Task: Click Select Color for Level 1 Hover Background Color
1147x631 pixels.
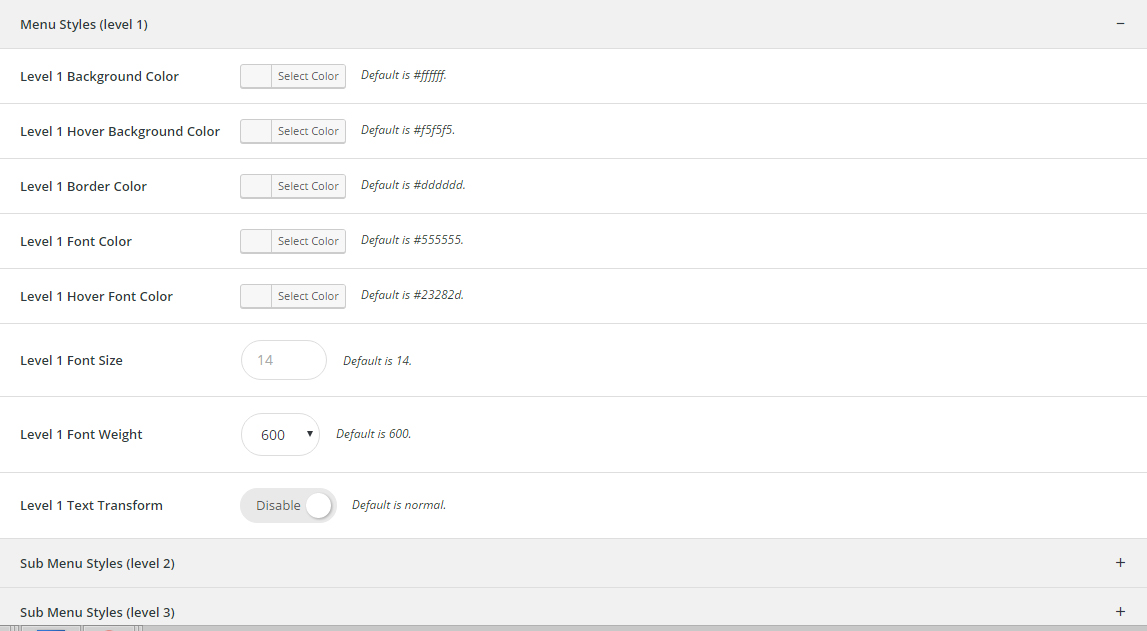Action: 308,131
